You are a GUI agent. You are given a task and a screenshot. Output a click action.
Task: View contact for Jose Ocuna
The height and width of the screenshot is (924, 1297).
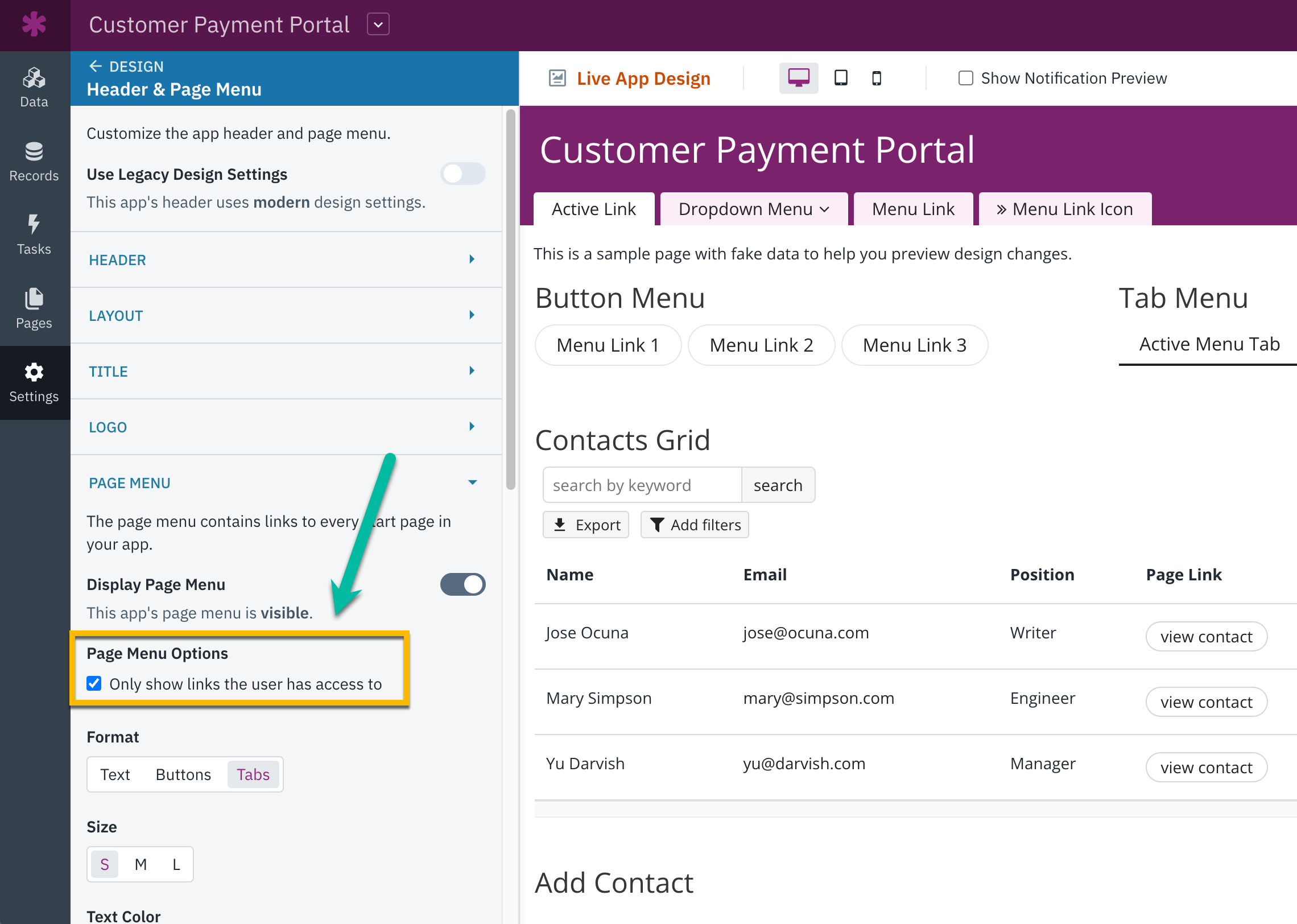pyautogui.click(x=1206, y=636)
